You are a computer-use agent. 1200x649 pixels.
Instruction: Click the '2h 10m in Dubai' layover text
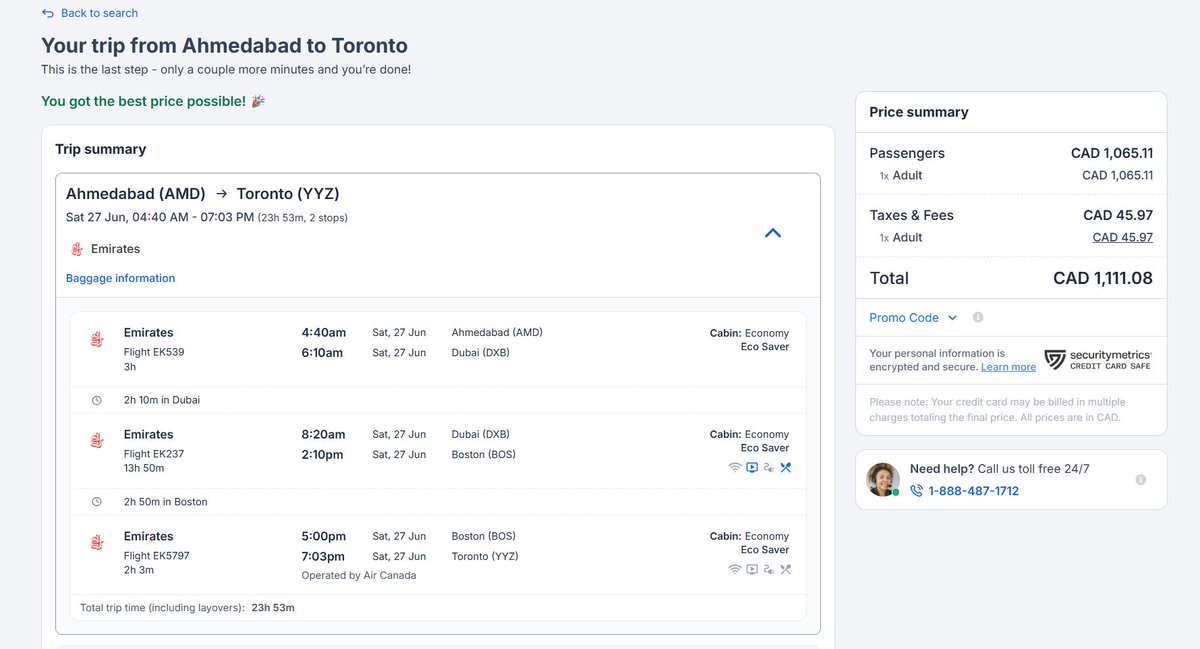pos(162,400)
